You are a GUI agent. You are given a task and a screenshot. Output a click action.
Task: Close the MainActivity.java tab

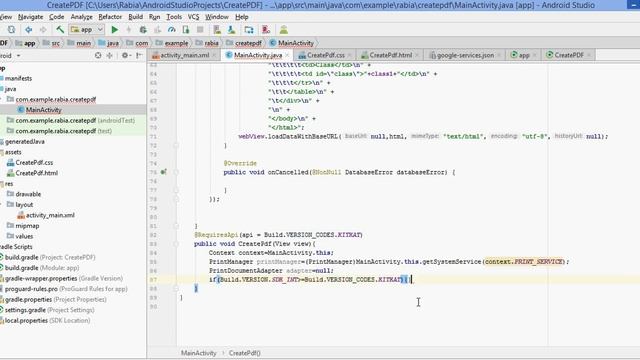point(288,55)
